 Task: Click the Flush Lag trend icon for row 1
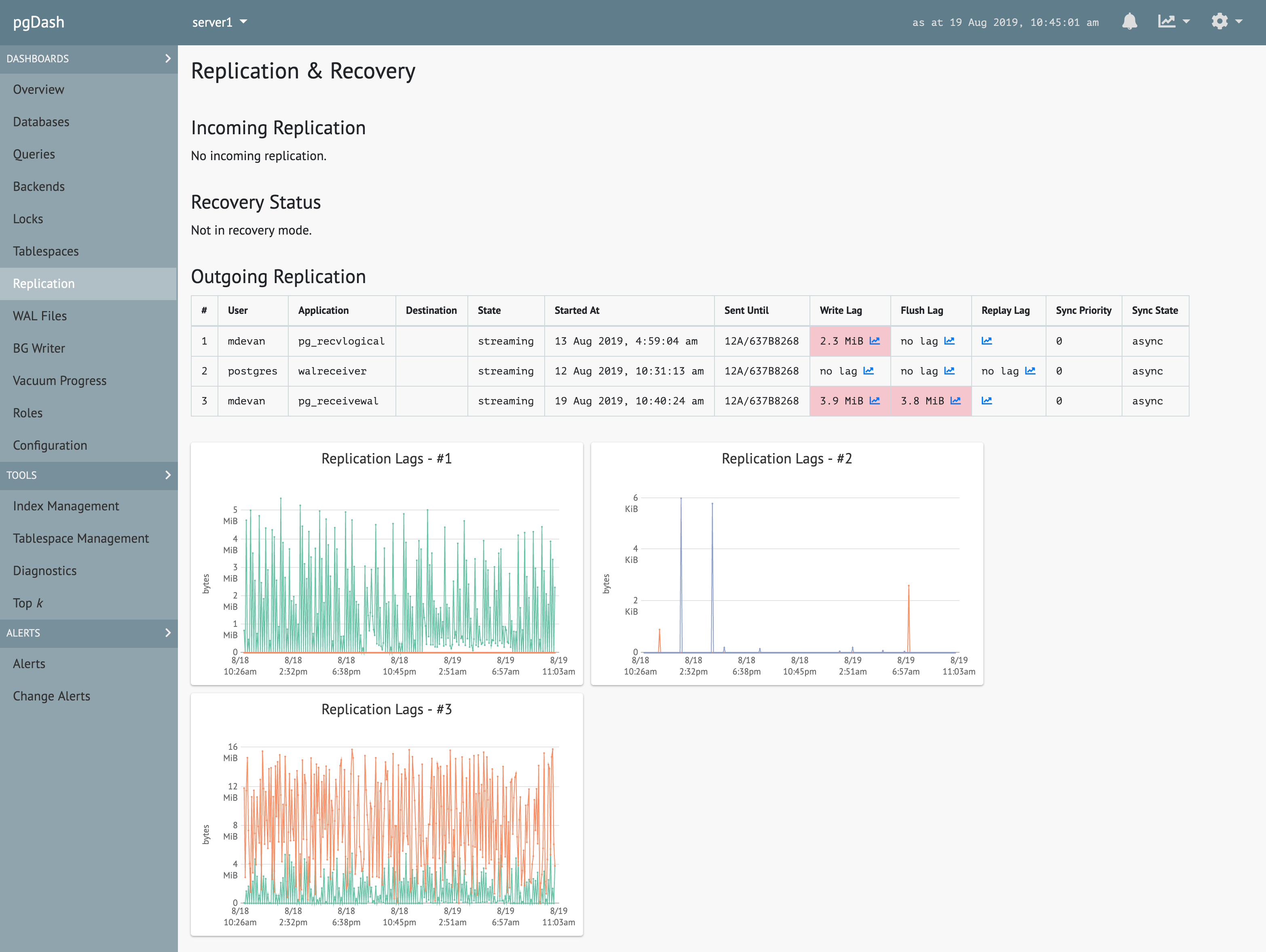pyautogui.click(x=955, y=340)
